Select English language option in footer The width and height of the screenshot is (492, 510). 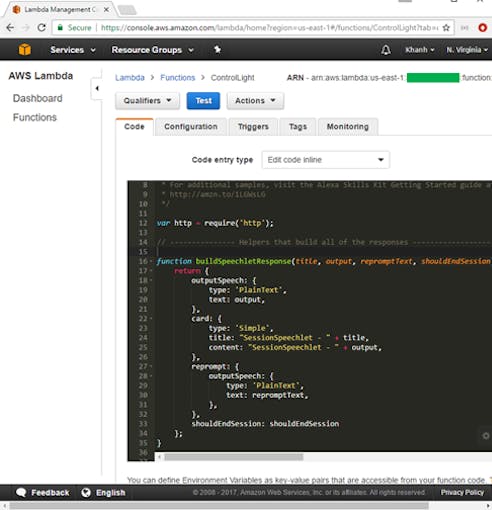pos(111,493)
